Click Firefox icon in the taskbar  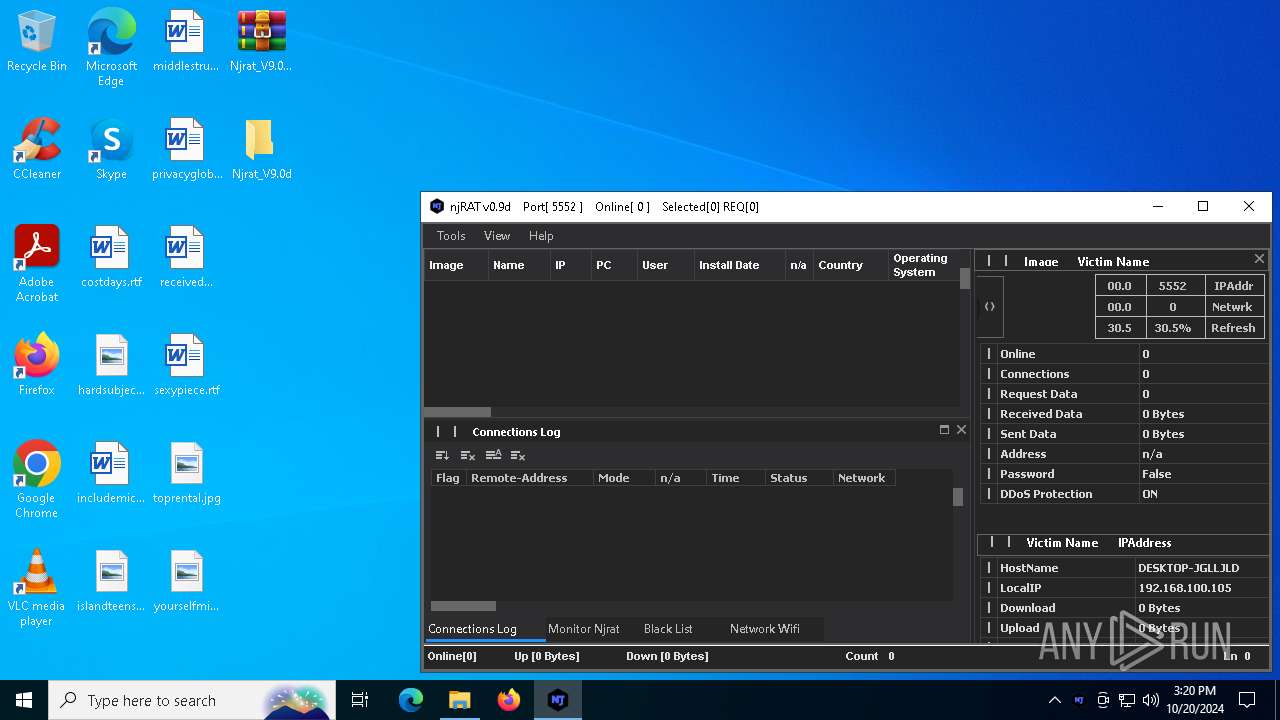pos(509,700)
